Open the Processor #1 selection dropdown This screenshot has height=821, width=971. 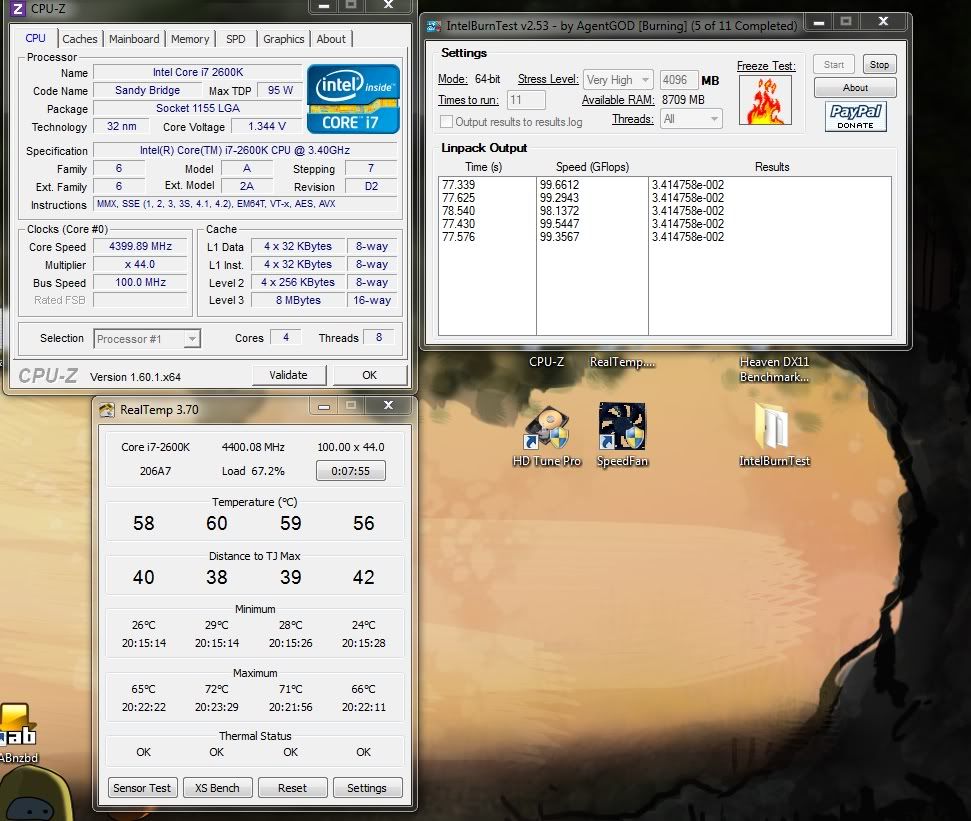click(147, 339)
